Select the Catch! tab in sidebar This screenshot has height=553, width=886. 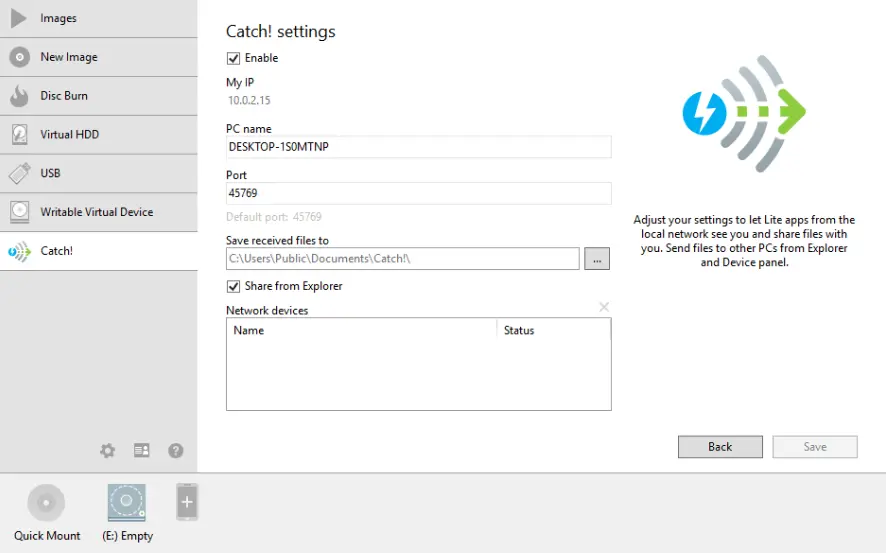coord(56,251)
